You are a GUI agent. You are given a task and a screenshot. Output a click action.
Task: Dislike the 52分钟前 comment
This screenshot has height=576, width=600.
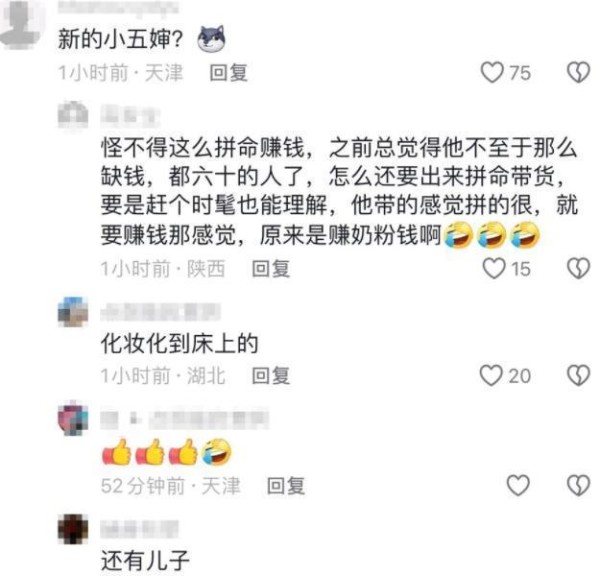tap(578, 485)
